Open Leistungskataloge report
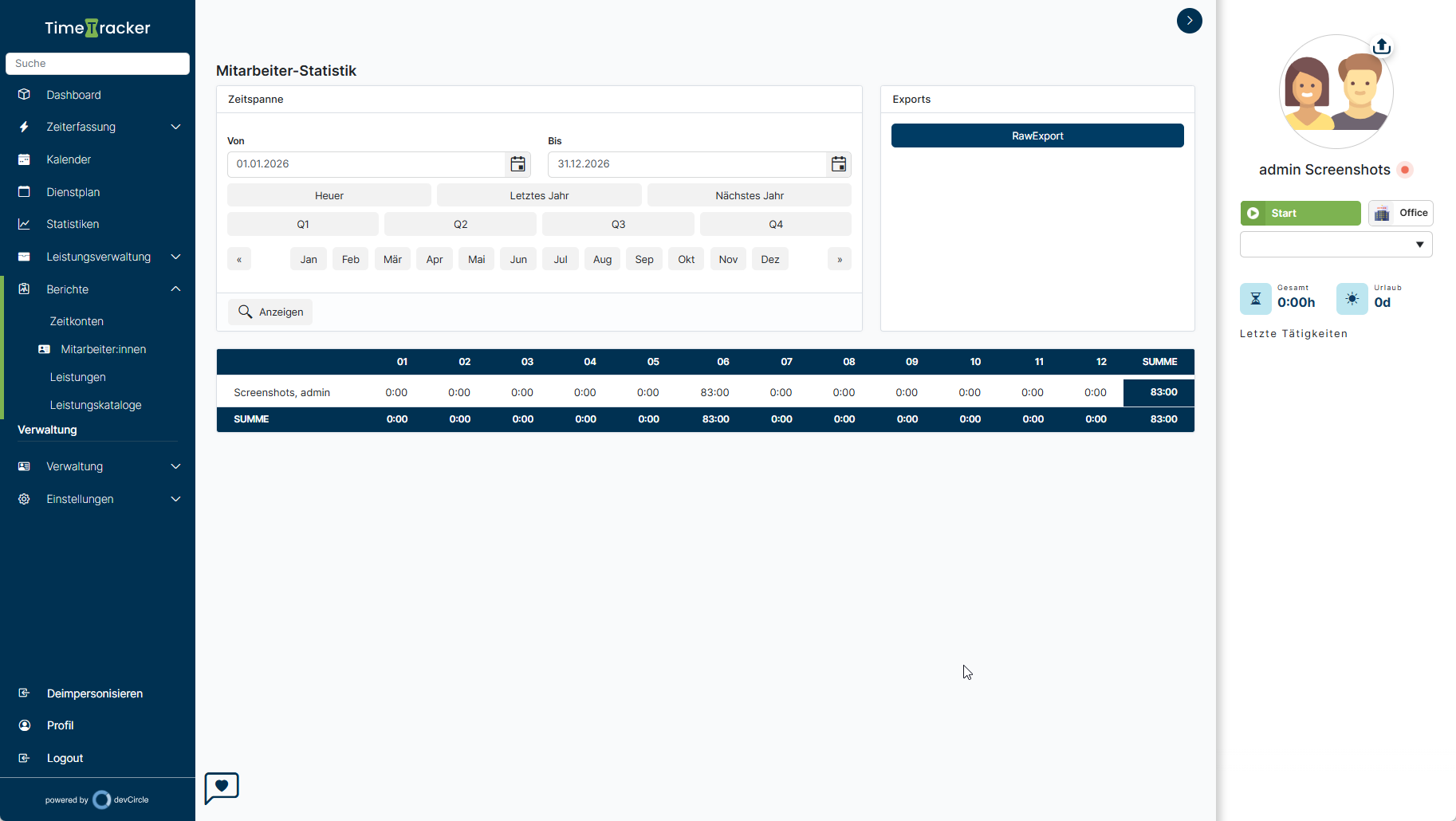This screenshot has height=821, width=1456. 96,405
